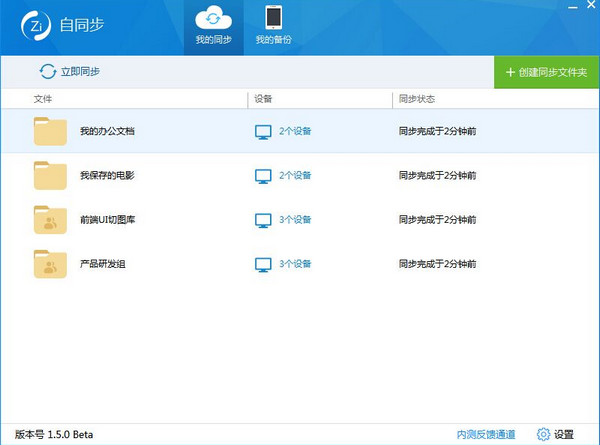600x445 pixels.
Task: Open 3个设备 link for 产品研发组
Action: (295, 264)
